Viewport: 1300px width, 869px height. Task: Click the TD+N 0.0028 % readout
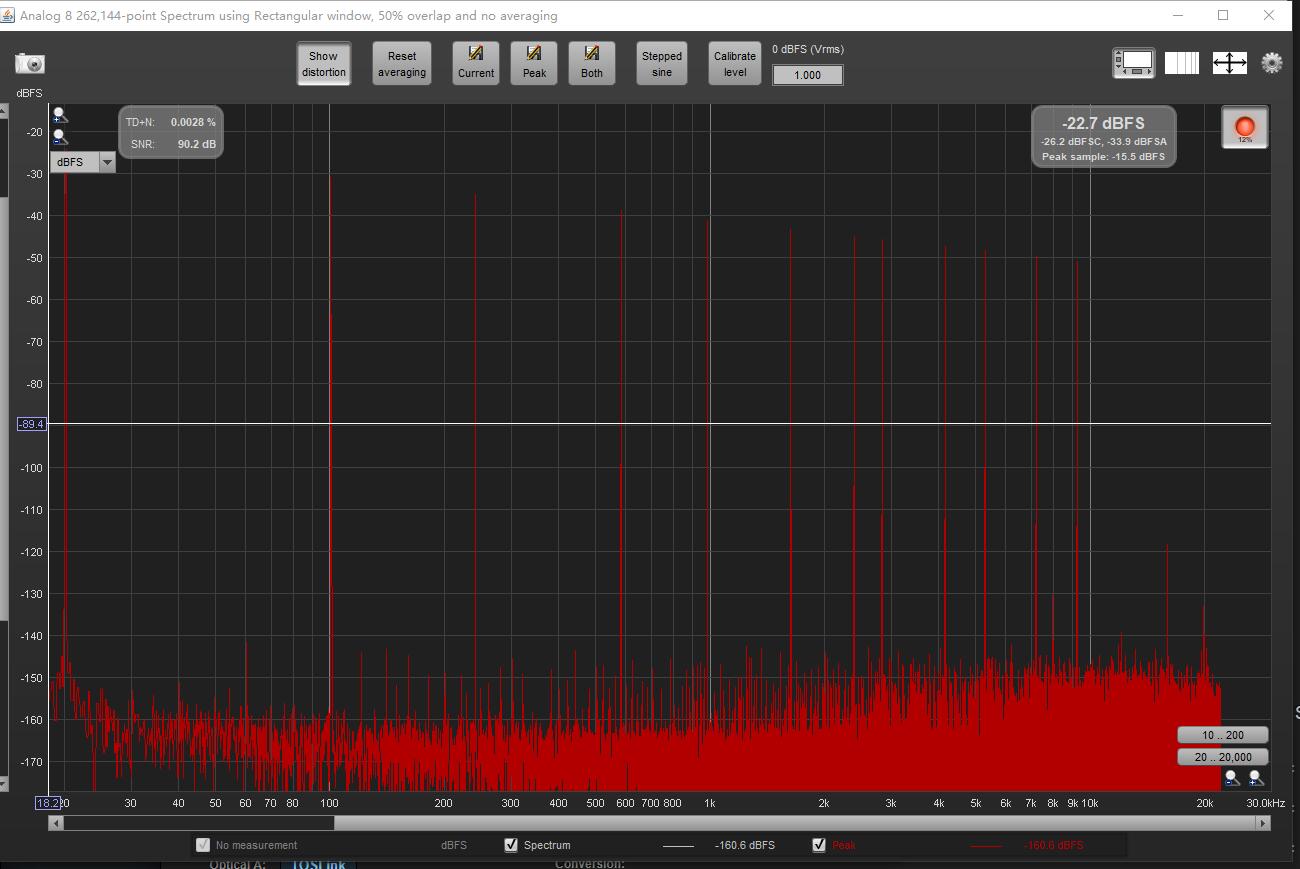[x=170, y=122]
